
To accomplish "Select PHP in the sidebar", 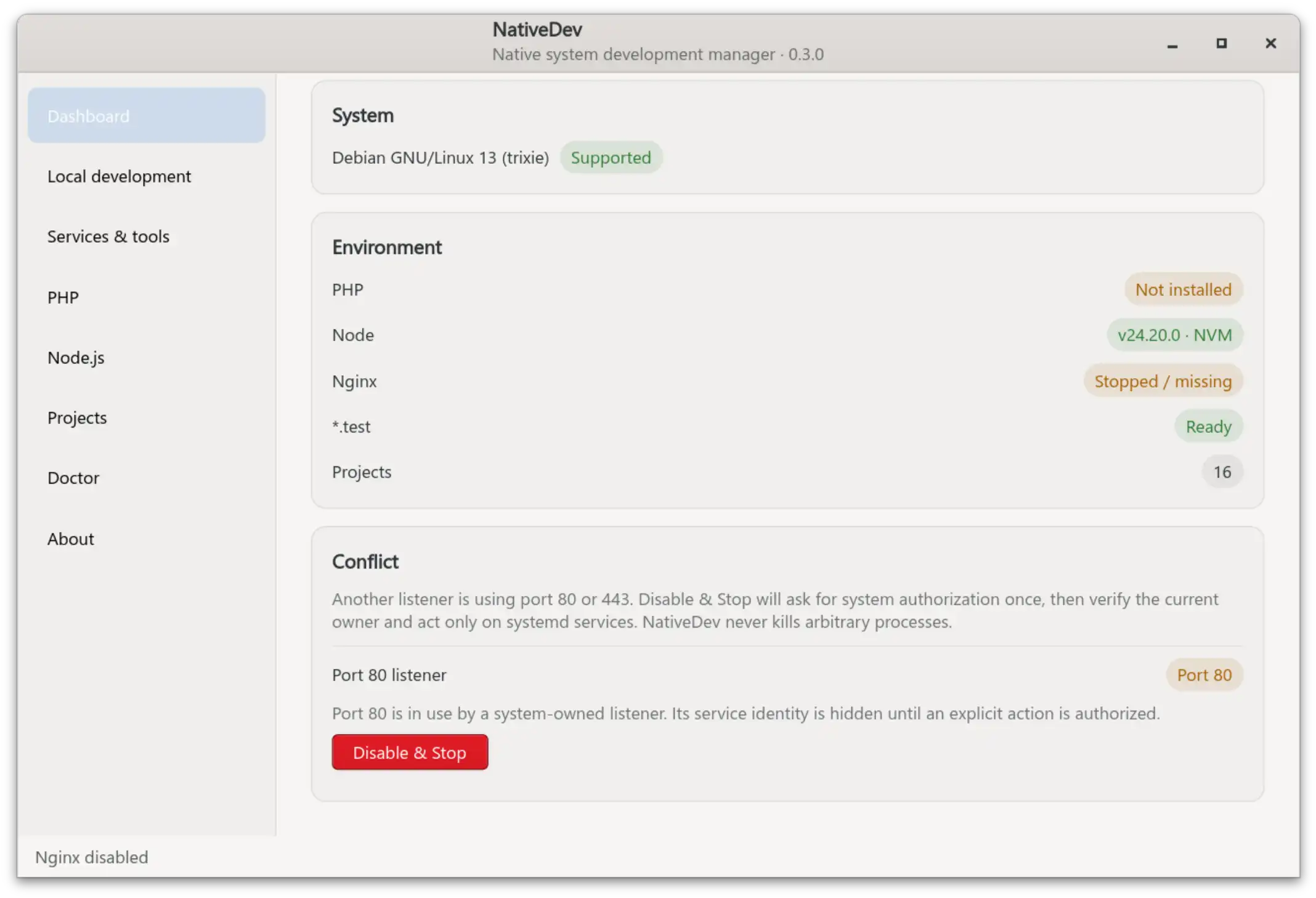I will coord(147,297).
